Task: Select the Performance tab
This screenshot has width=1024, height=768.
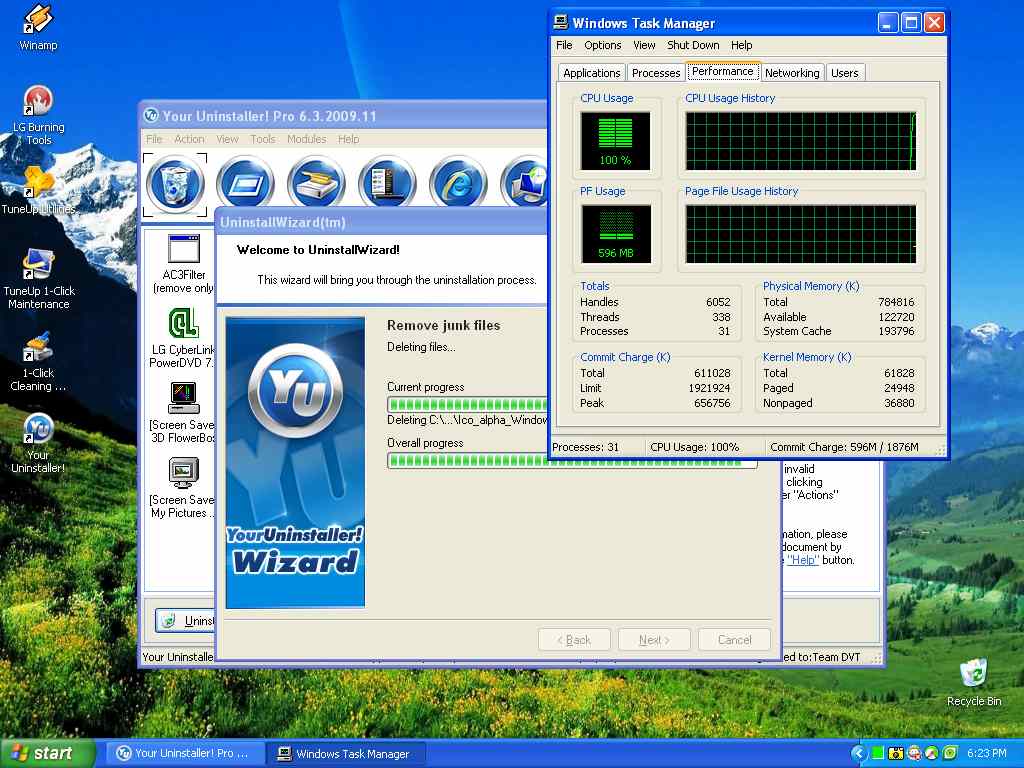Action: [722, 71]
